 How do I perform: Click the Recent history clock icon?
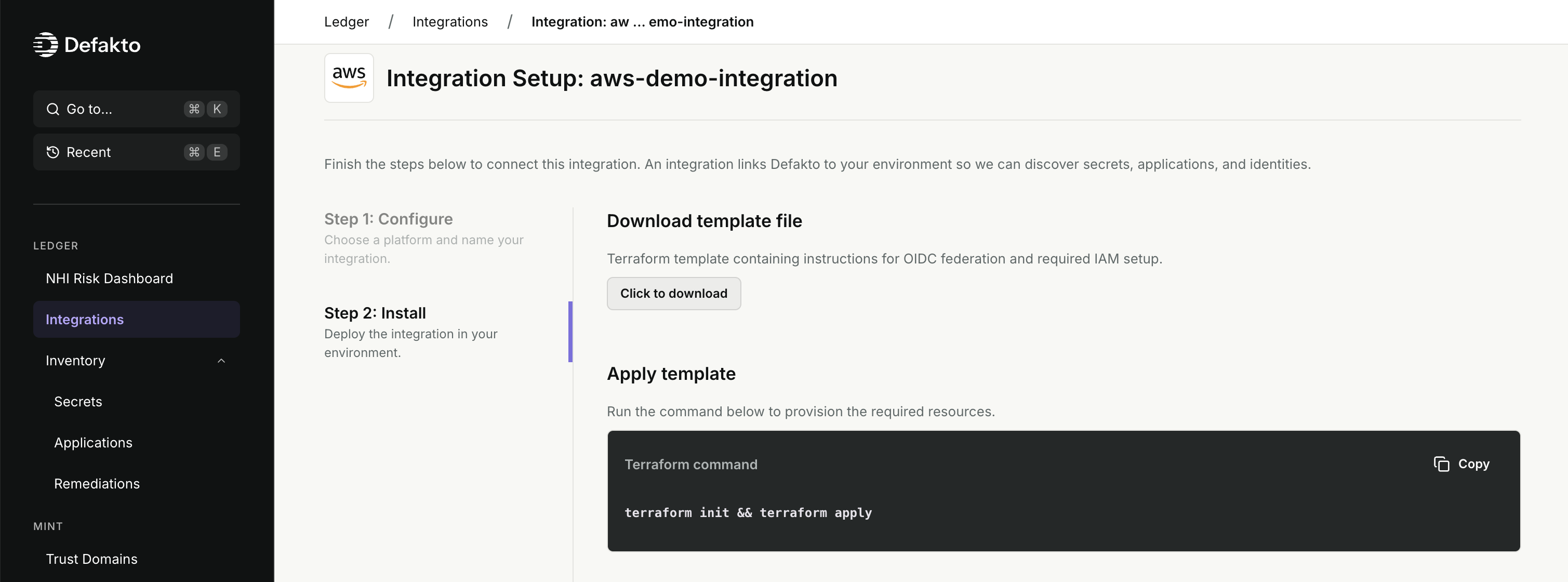(53, 152)
